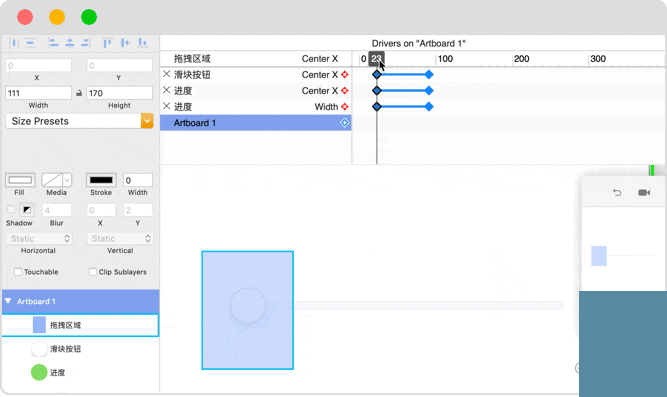667x397 pixels.
Task: Add keyframe on 进度 Center X row
Action: [x=345, y=91]
